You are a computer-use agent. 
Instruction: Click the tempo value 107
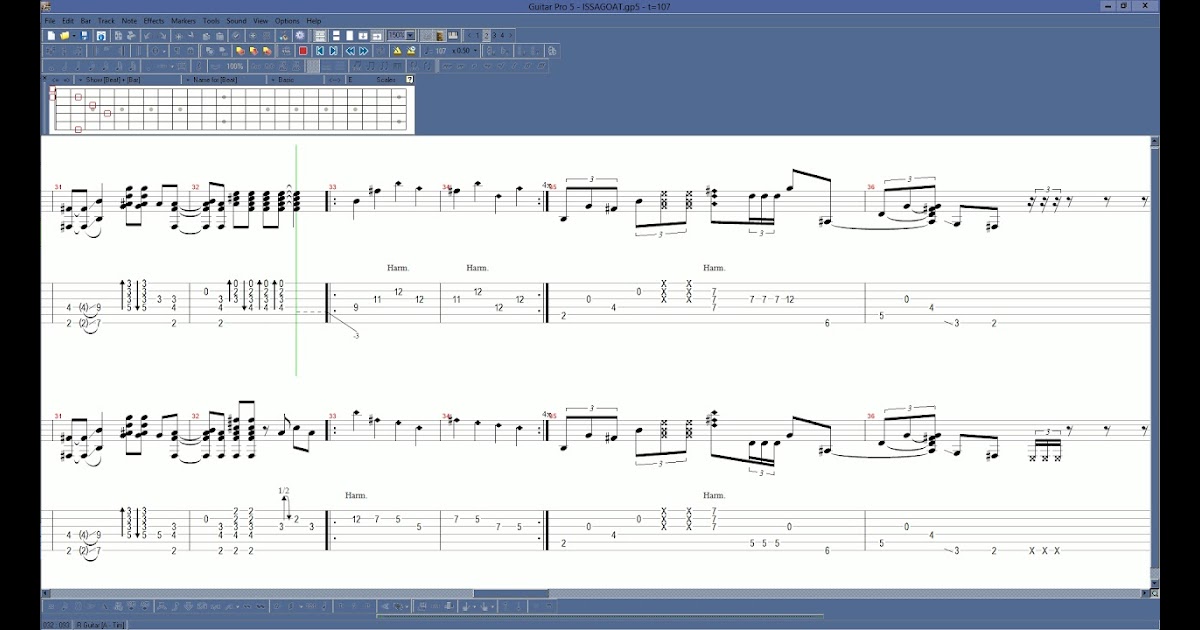441,51
